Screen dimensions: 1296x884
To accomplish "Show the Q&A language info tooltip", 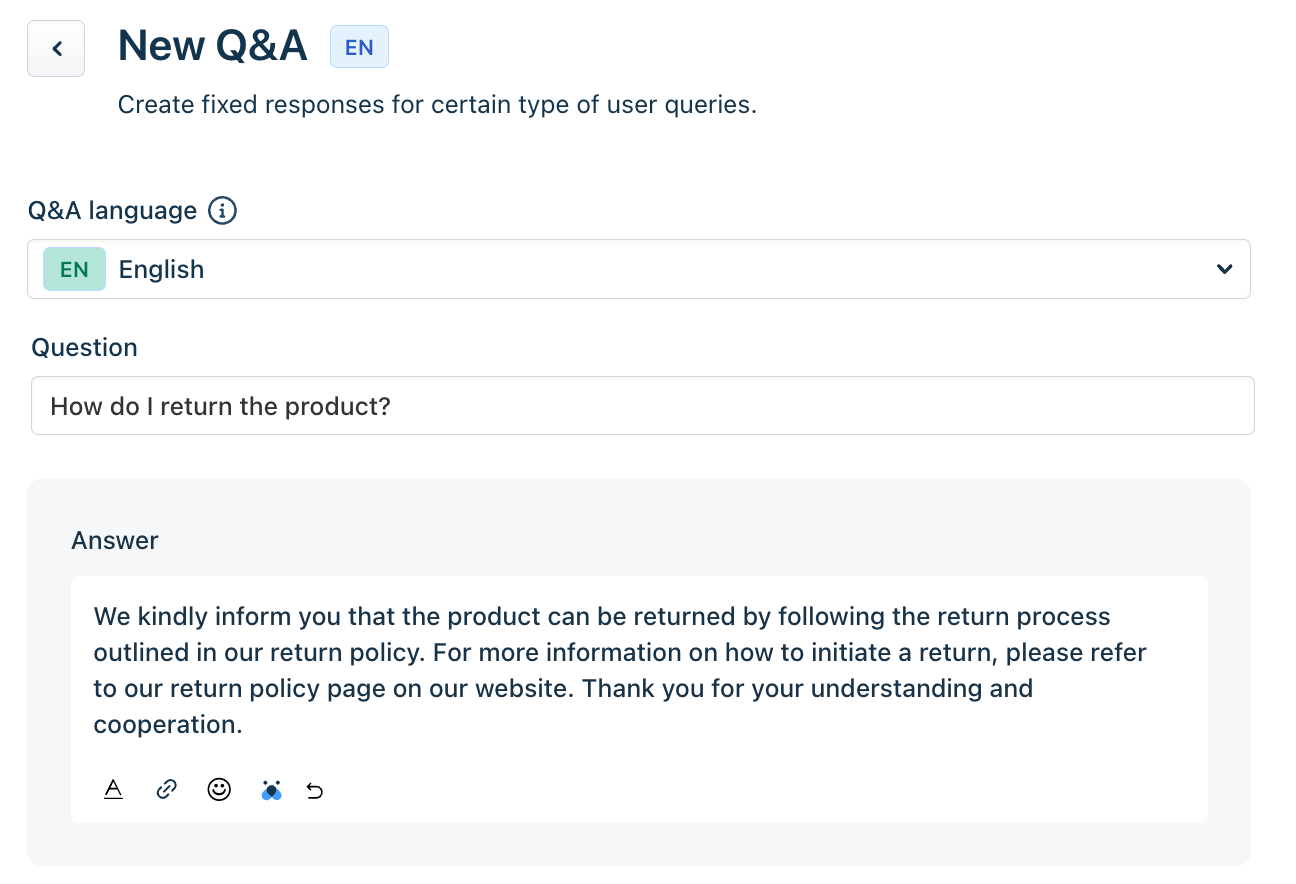I will 222,211.
